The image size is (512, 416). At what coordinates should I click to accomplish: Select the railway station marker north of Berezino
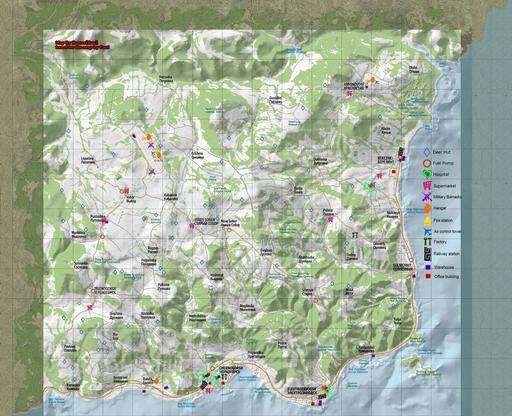401,152
